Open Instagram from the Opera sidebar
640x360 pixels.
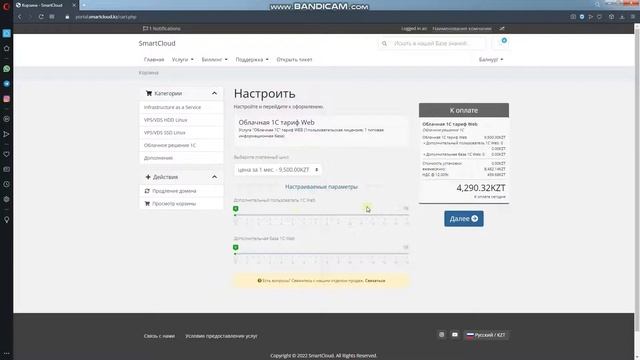point(7,99)
